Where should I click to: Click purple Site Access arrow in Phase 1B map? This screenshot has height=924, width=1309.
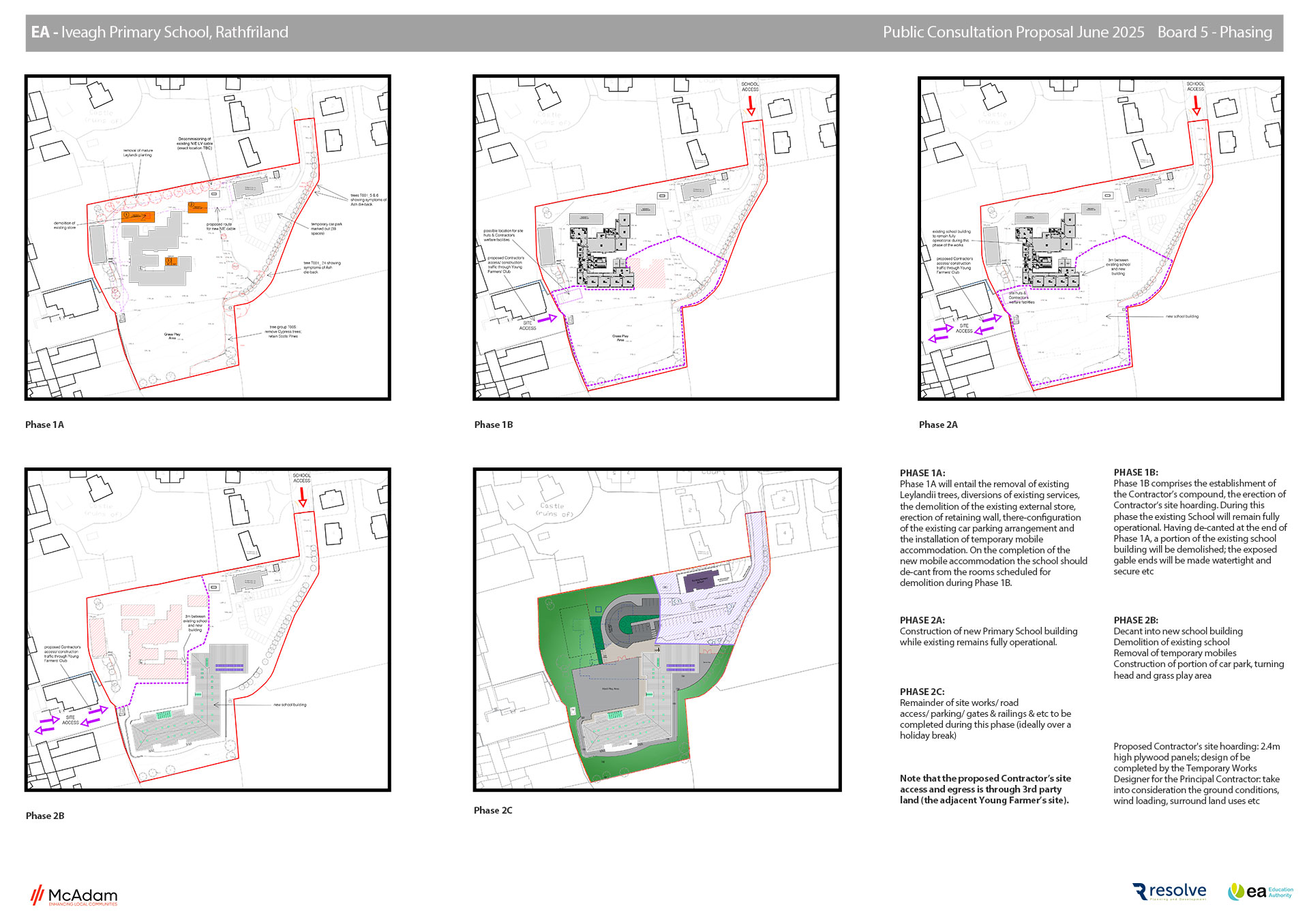[547, 318]
